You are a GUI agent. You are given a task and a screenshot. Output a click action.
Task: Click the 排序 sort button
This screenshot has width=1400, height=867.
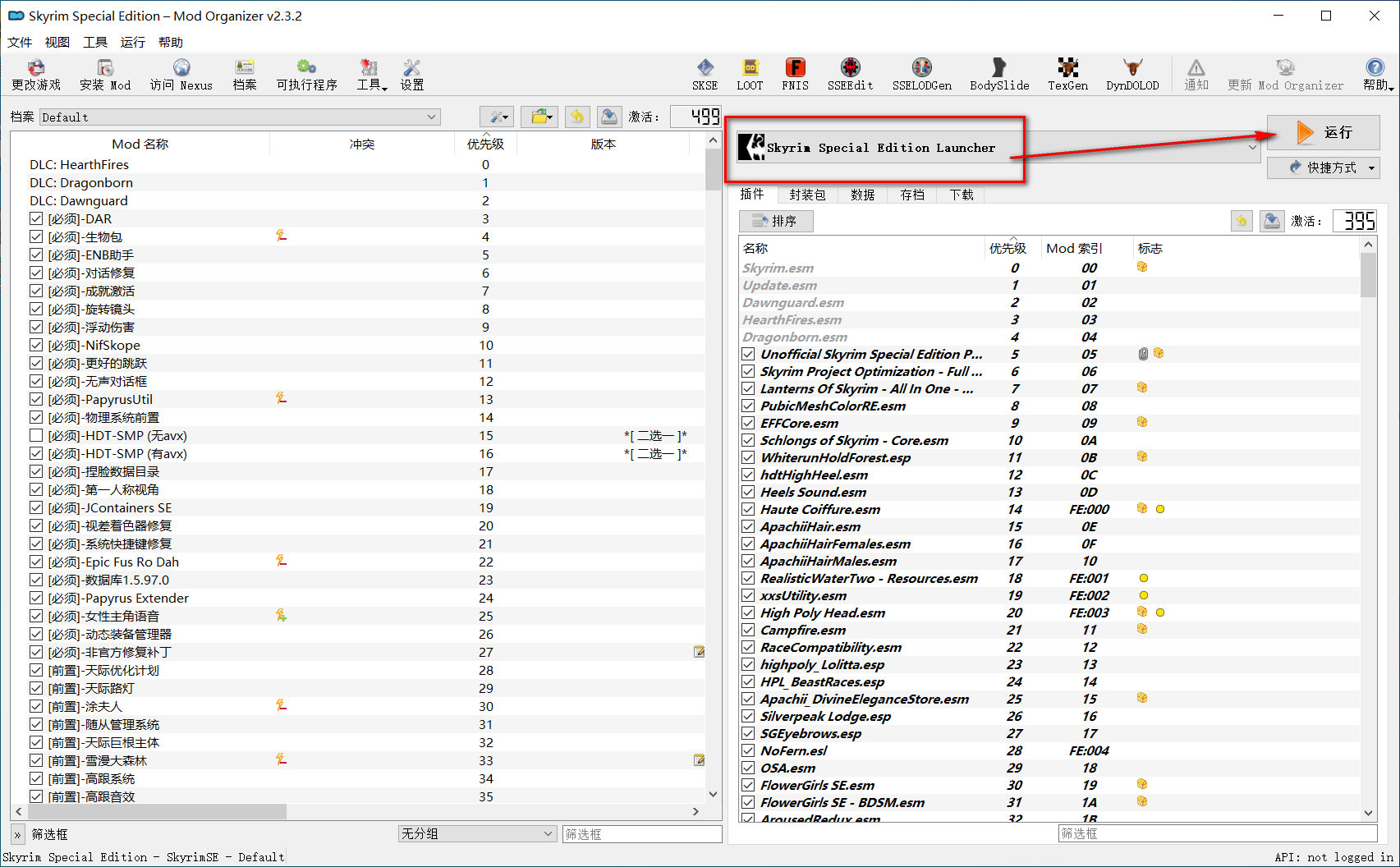pos(776,221)
